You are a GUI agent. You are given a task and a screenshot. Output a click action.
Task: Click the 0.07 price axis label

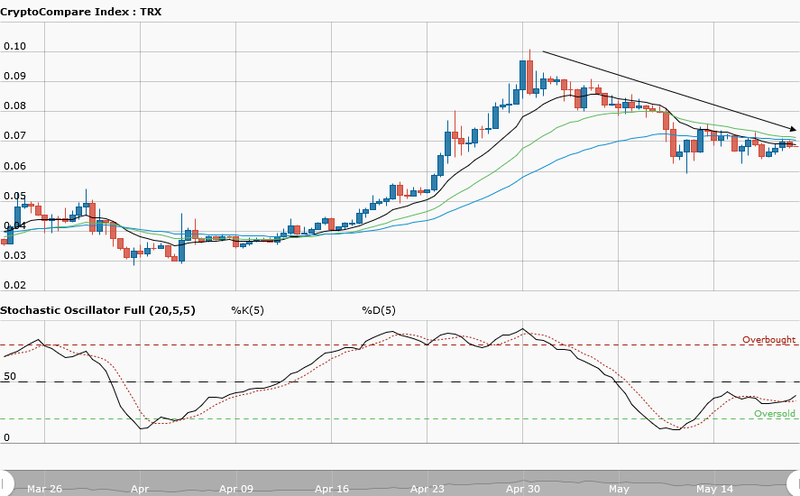pyautogui.click(x=14, y=136)
